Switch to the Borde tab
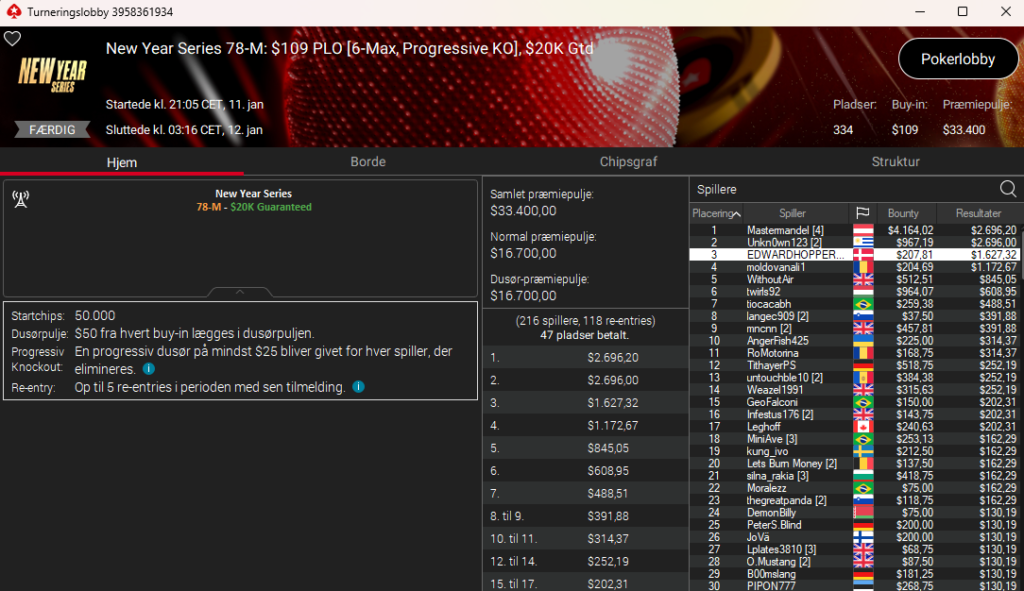The width and height of the screenshot is (1024, 591). coord(368,162)
